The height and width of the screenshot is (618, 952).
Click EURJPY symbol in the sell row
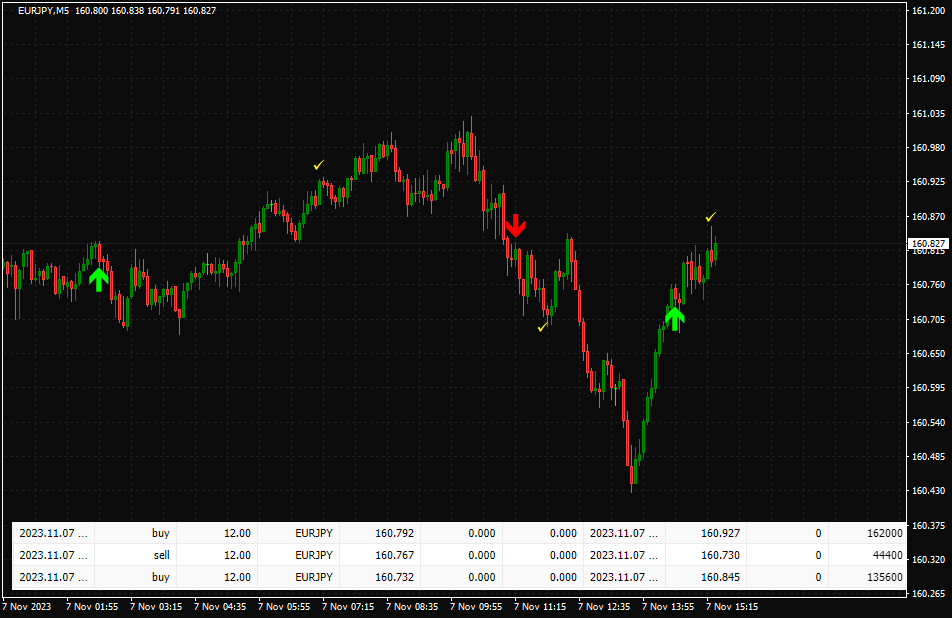314,555
